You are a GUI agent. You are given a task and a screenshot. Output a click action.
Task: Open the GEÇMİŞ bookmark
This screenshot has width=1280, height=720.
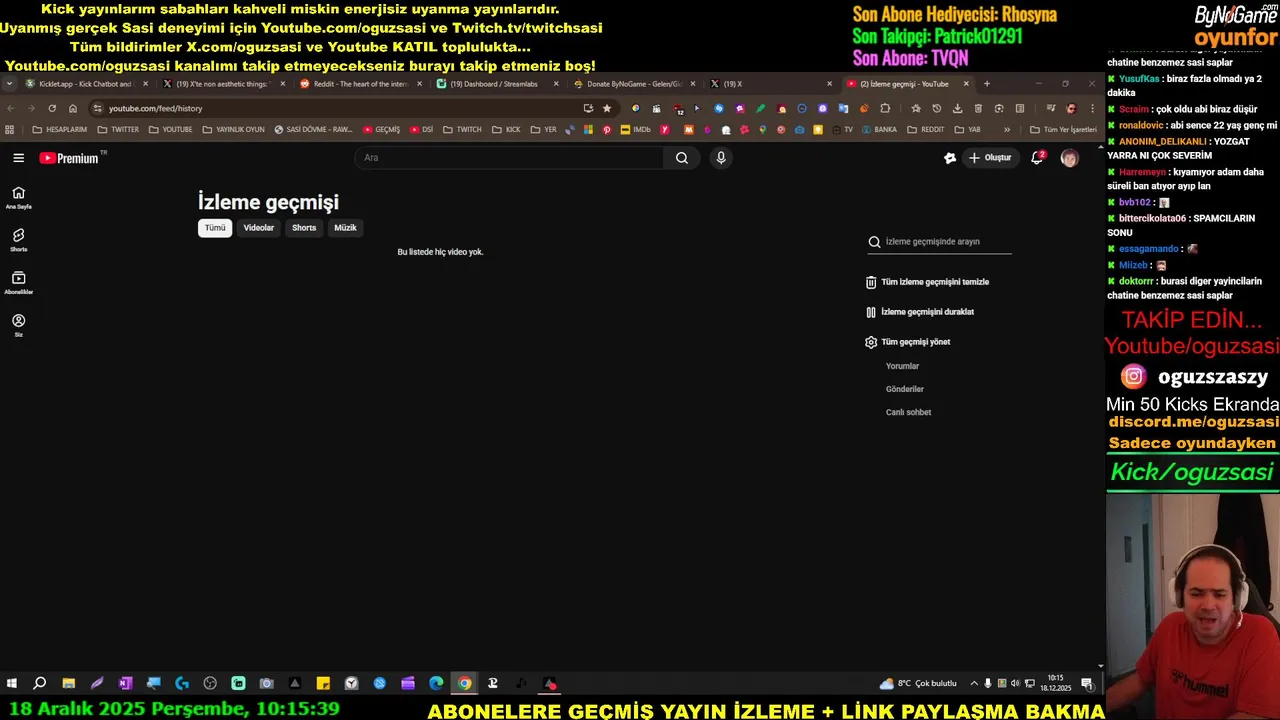point(382,130)
